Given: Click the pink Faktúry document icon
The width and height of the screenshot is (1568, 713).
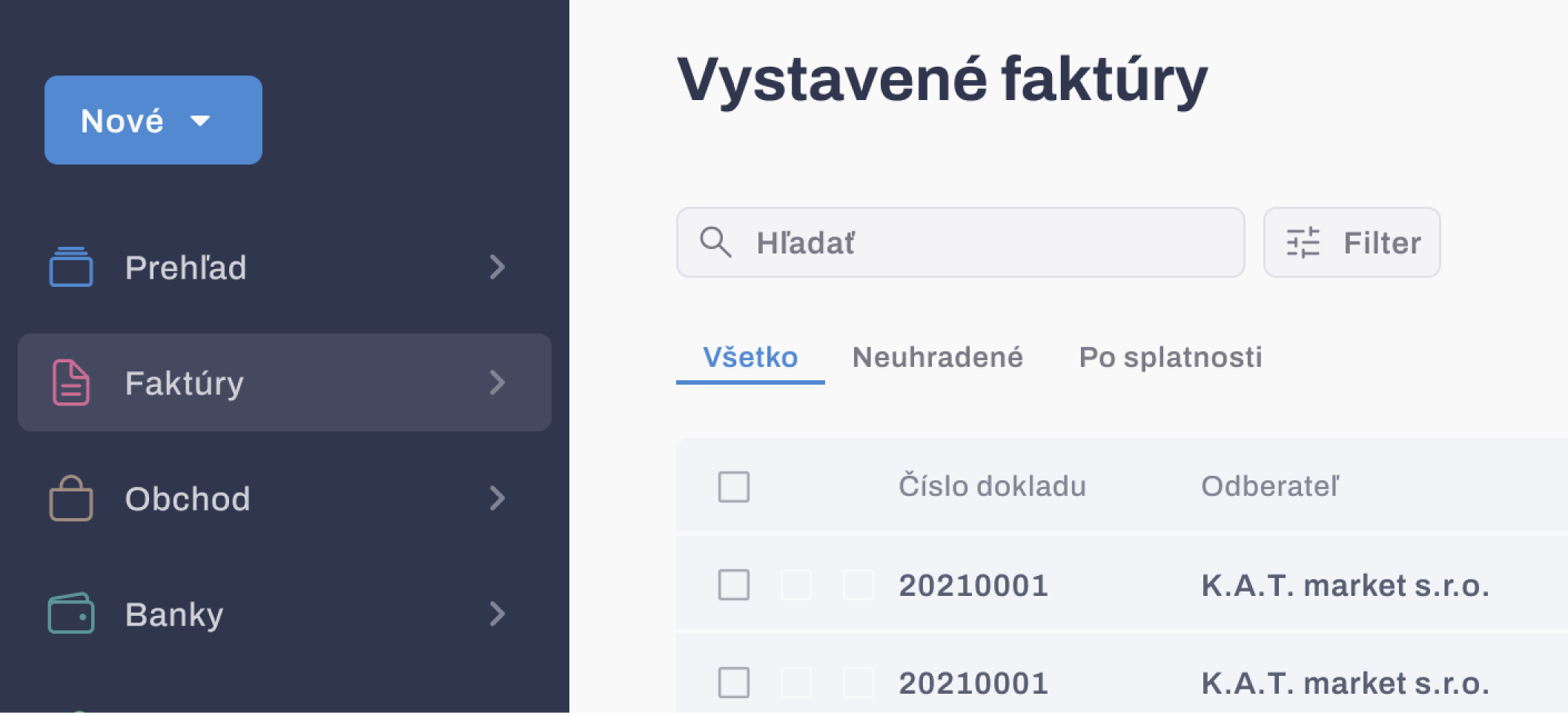Looking at the screenshot, I should (x=71, y=382).
